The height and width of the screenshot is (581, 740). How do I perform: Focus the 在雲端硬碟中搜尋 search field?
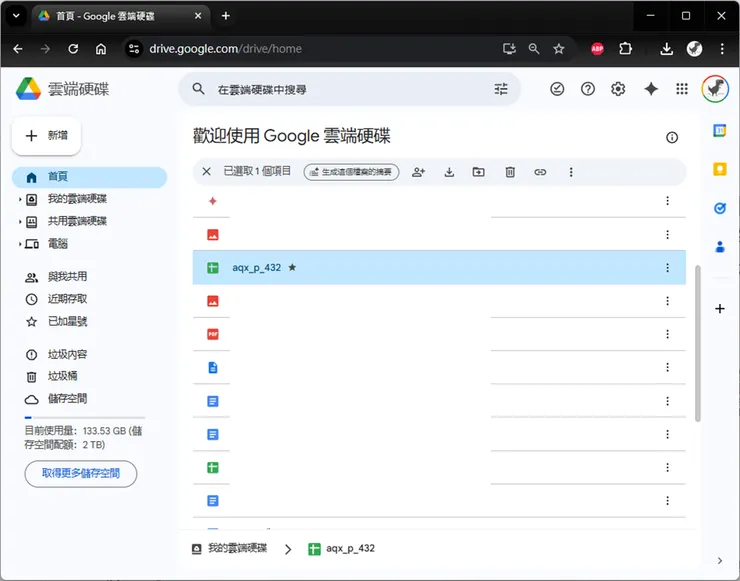[349, 89]
